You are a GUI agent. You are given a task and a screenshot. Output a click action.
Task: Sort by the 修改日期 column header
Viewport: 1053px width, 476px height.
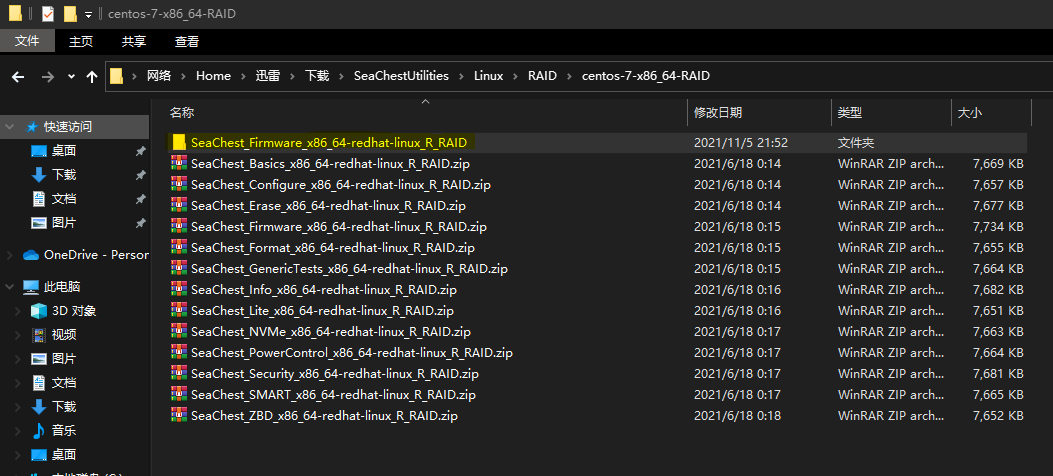point(718,113)
